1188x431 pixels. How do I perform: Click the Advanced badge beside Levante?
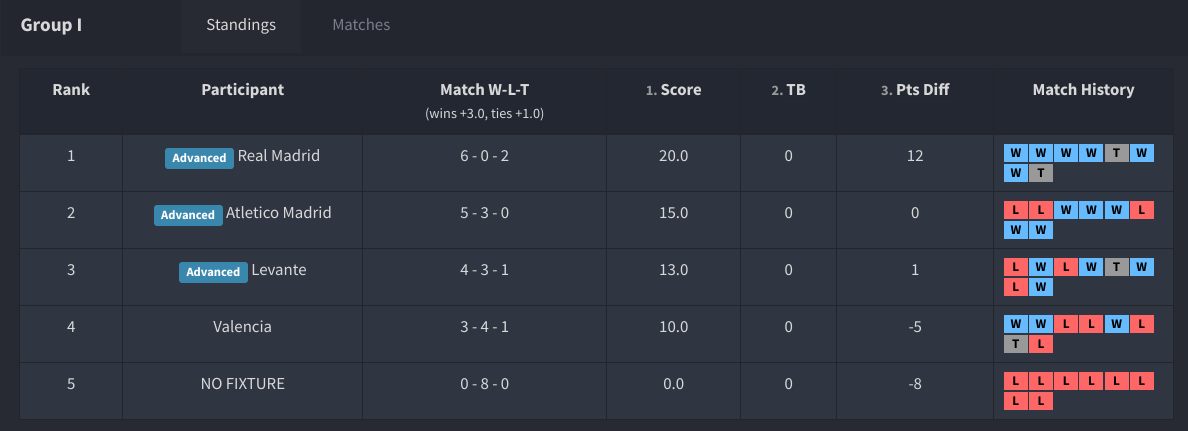coord(213,272)
